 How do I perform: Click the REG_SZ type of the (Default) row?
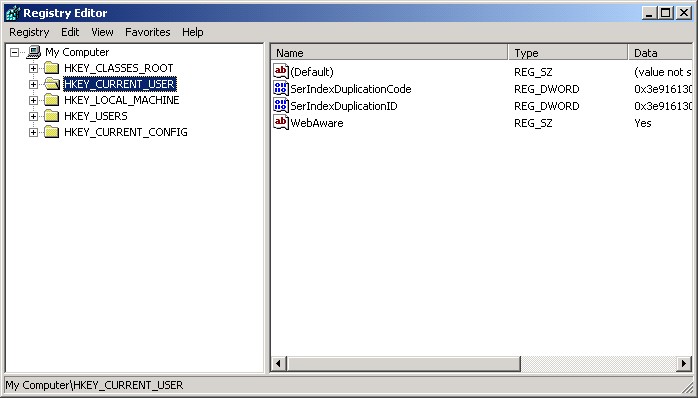(533, 72)
